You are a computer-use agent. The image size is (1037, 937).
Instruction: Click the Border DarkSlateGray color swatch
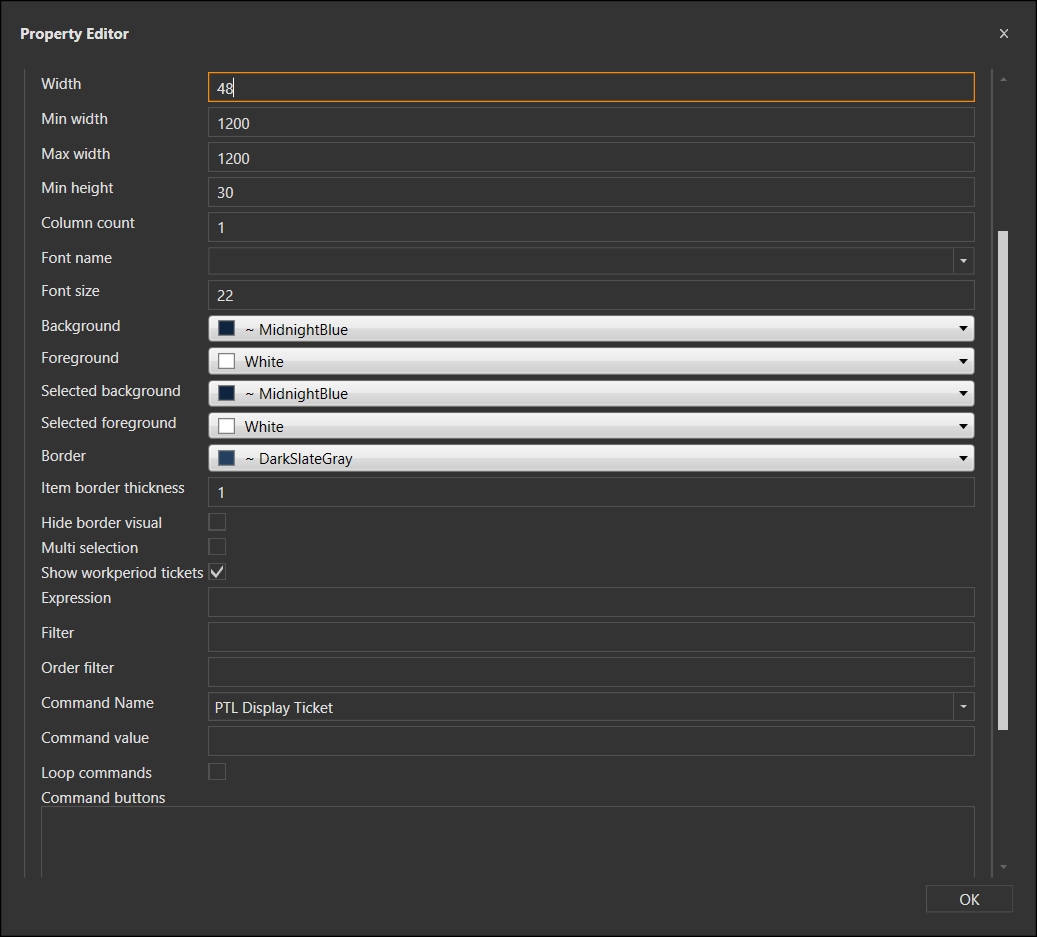coord(226,458)
